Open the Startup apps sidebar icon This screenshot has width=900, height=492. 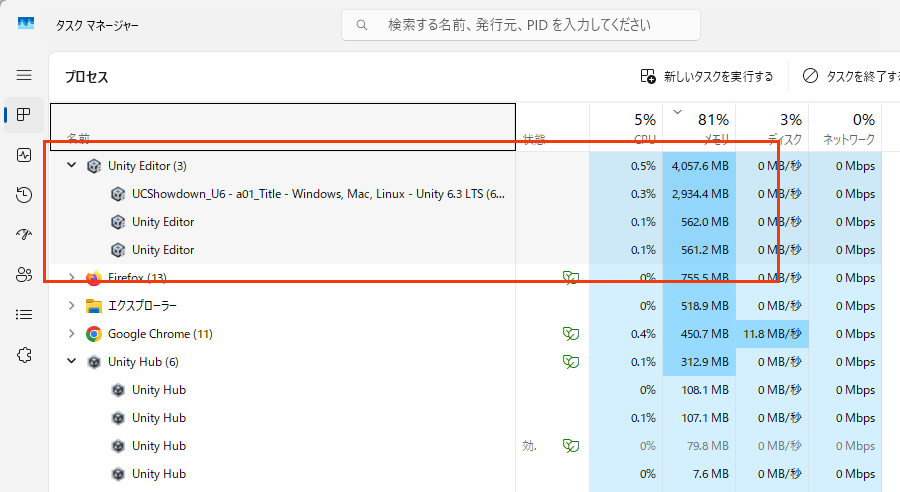pos(24,235)
